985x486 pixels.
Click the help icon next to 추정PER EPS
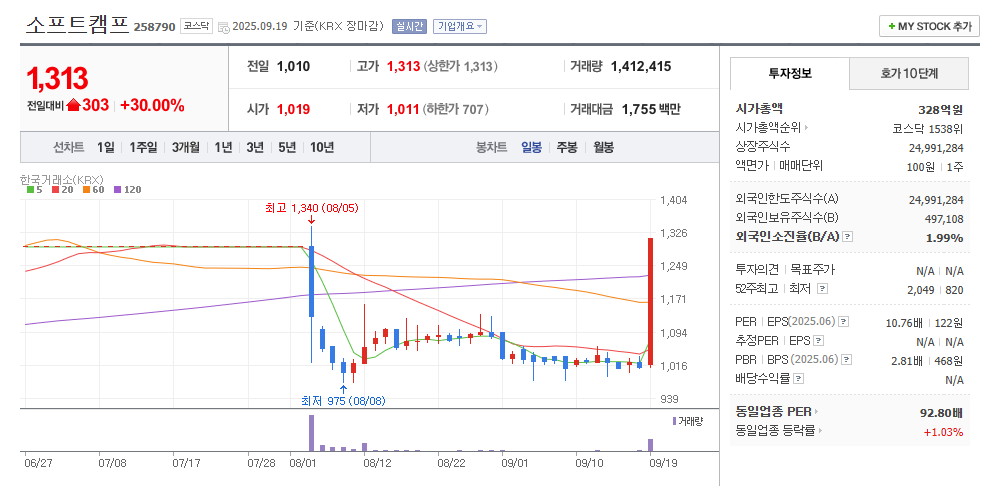point(818,341)
